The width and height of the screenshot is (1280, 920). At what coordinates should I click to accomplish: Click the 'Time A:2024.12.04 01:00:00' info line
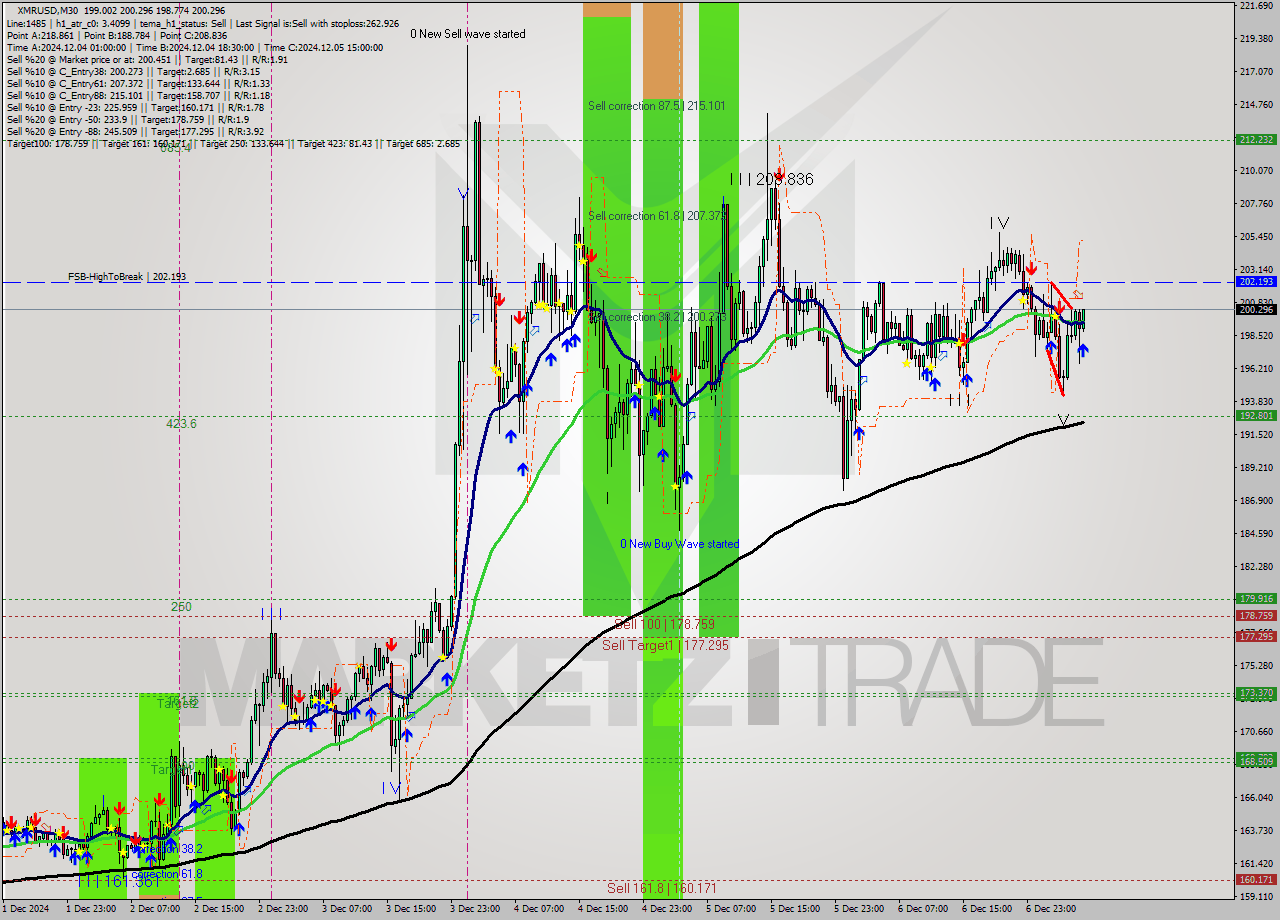tap(194, 47)
